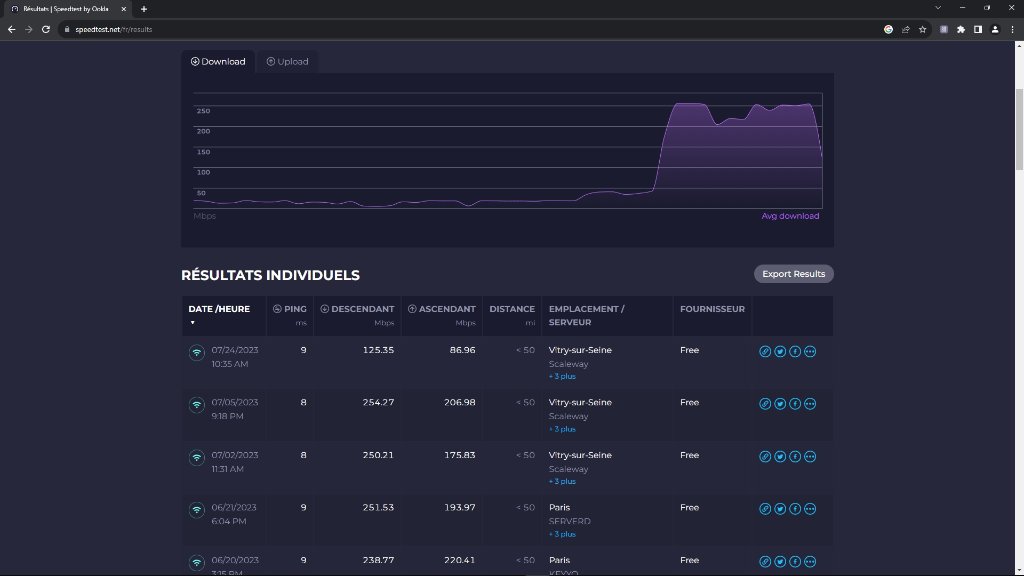Select the 206.98 upload speed value
The image size is (1024, 576).
click(460, 402)
